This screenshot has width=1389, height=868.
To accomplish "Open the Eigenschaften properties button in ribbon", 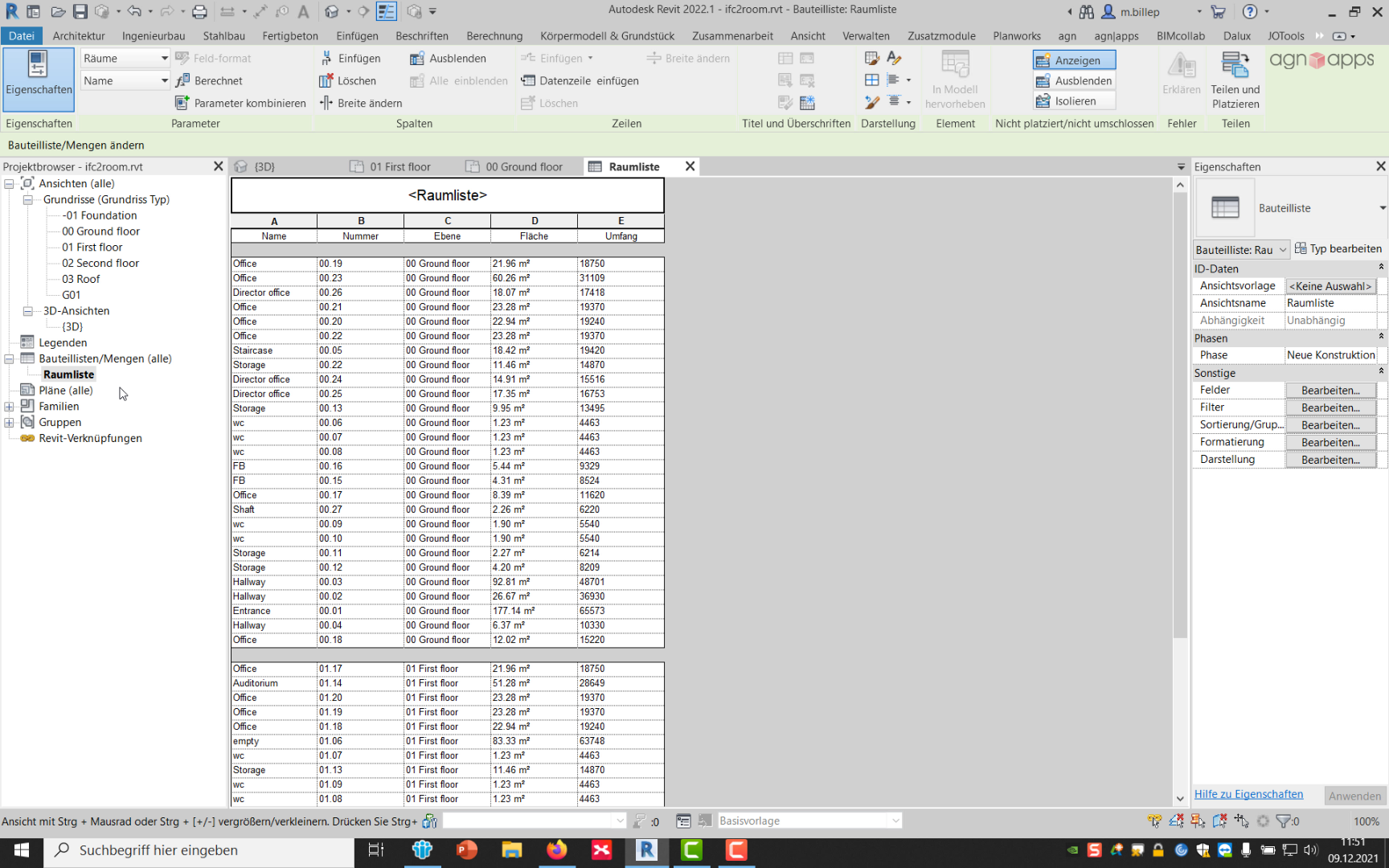I will tap(39, 79).
